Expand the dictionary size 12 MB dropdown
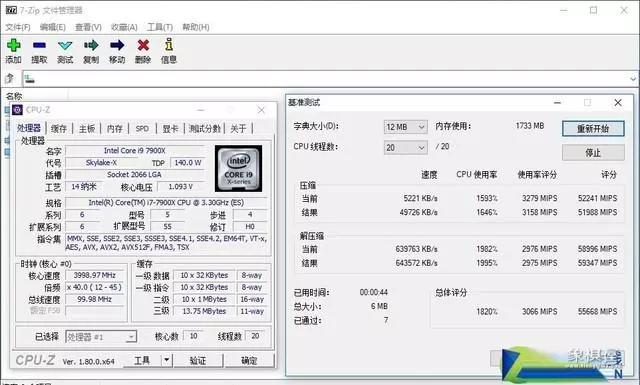The image size is (640, 385). click(x=422, y=127)
